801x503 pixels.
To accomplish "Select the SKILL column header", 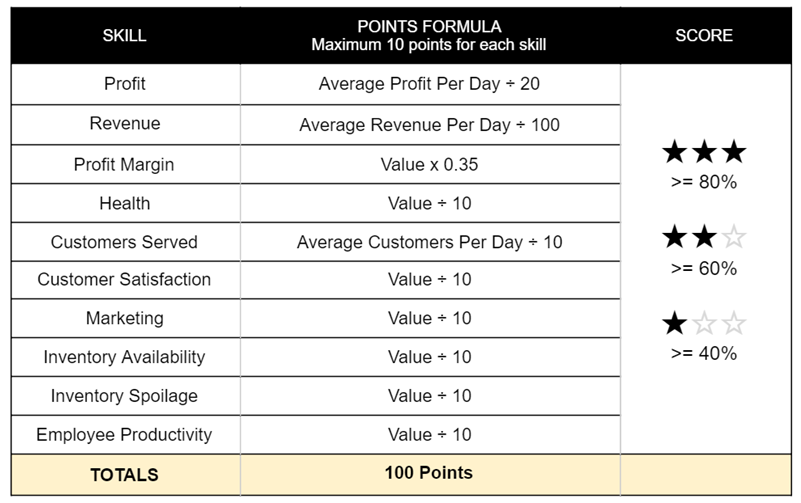I will [125, 36].
